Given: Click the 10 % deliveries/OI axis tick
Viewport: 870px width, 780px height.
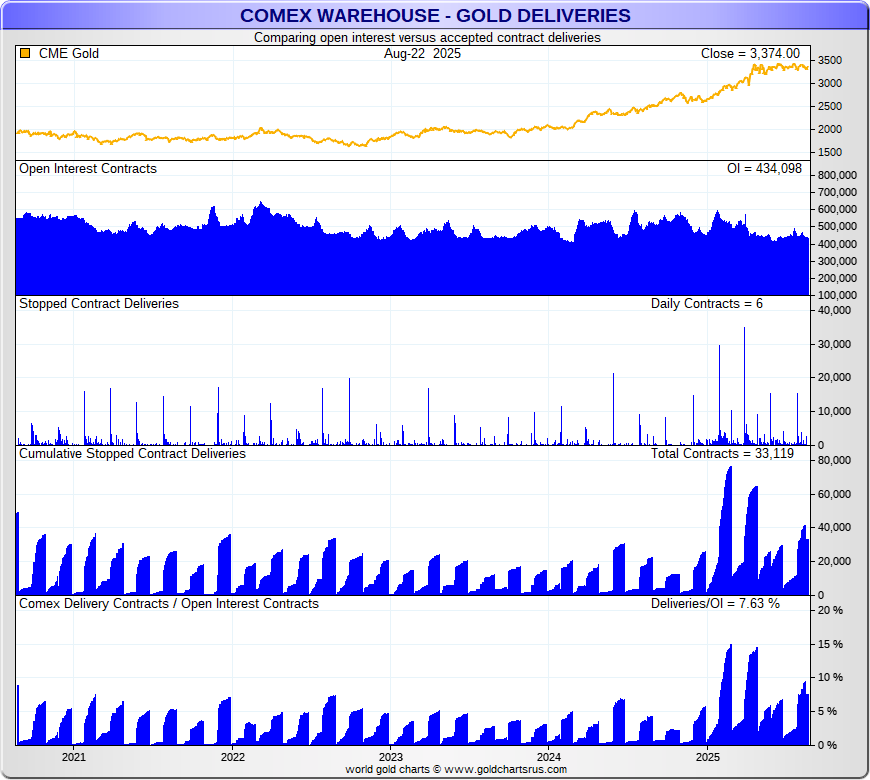Looking at the screenshot, I should [x=830, y=677].
